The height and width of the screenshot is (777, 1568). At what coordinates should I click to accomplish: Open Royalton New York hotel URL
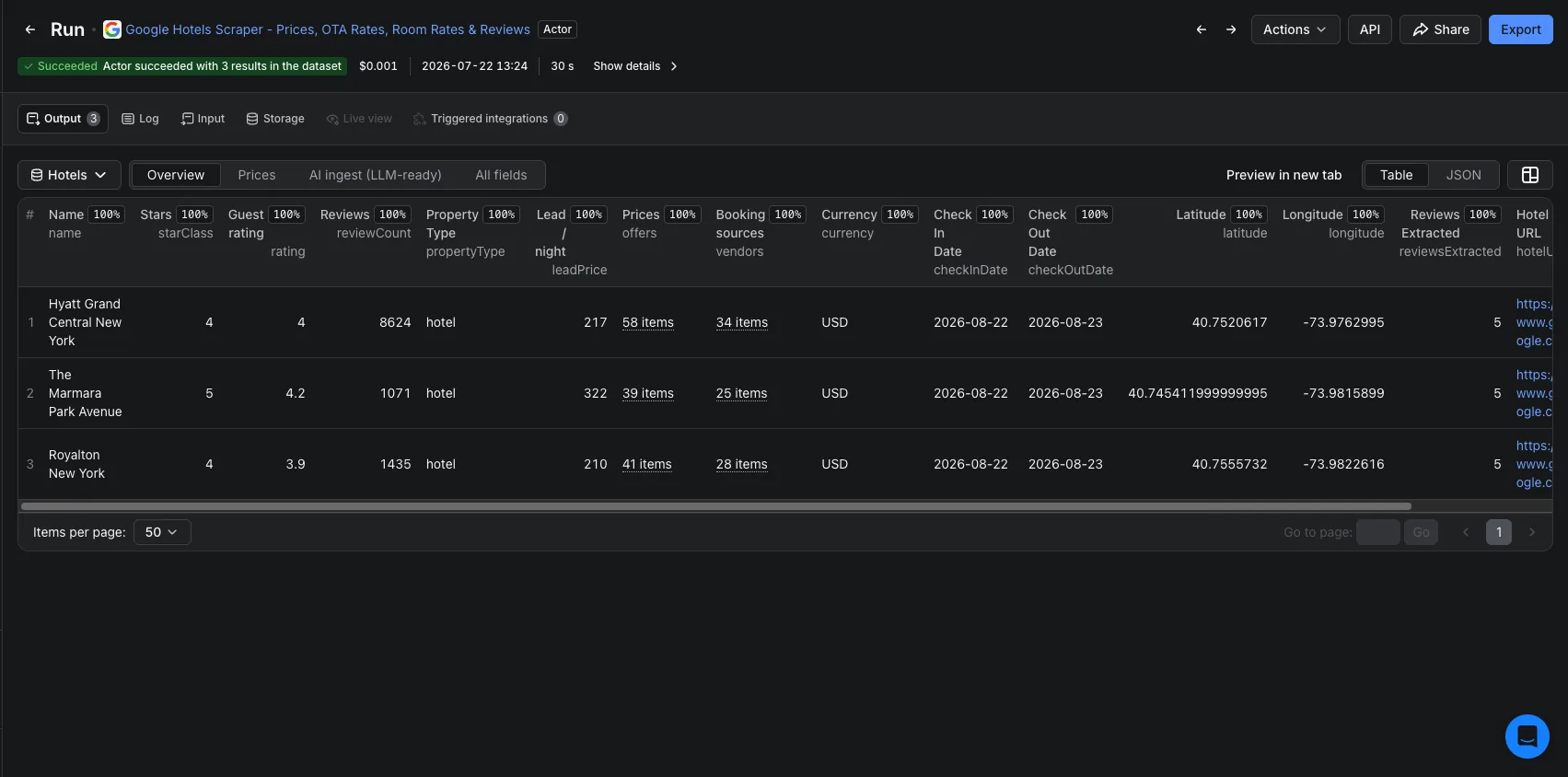(x=1534, y=464)
